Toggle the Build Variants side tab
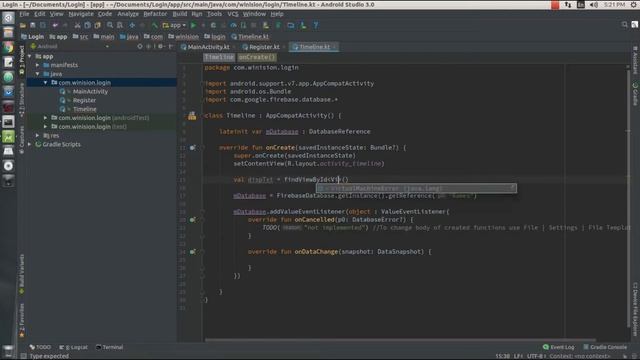Screen dimensions: 640x360 point(22,273)
